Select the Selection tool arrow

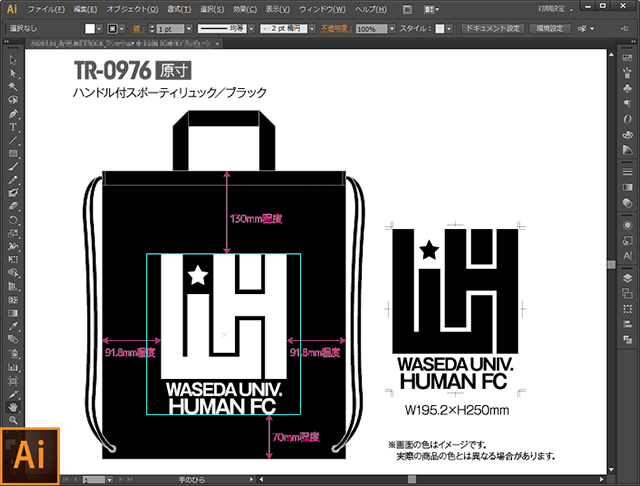13,60
